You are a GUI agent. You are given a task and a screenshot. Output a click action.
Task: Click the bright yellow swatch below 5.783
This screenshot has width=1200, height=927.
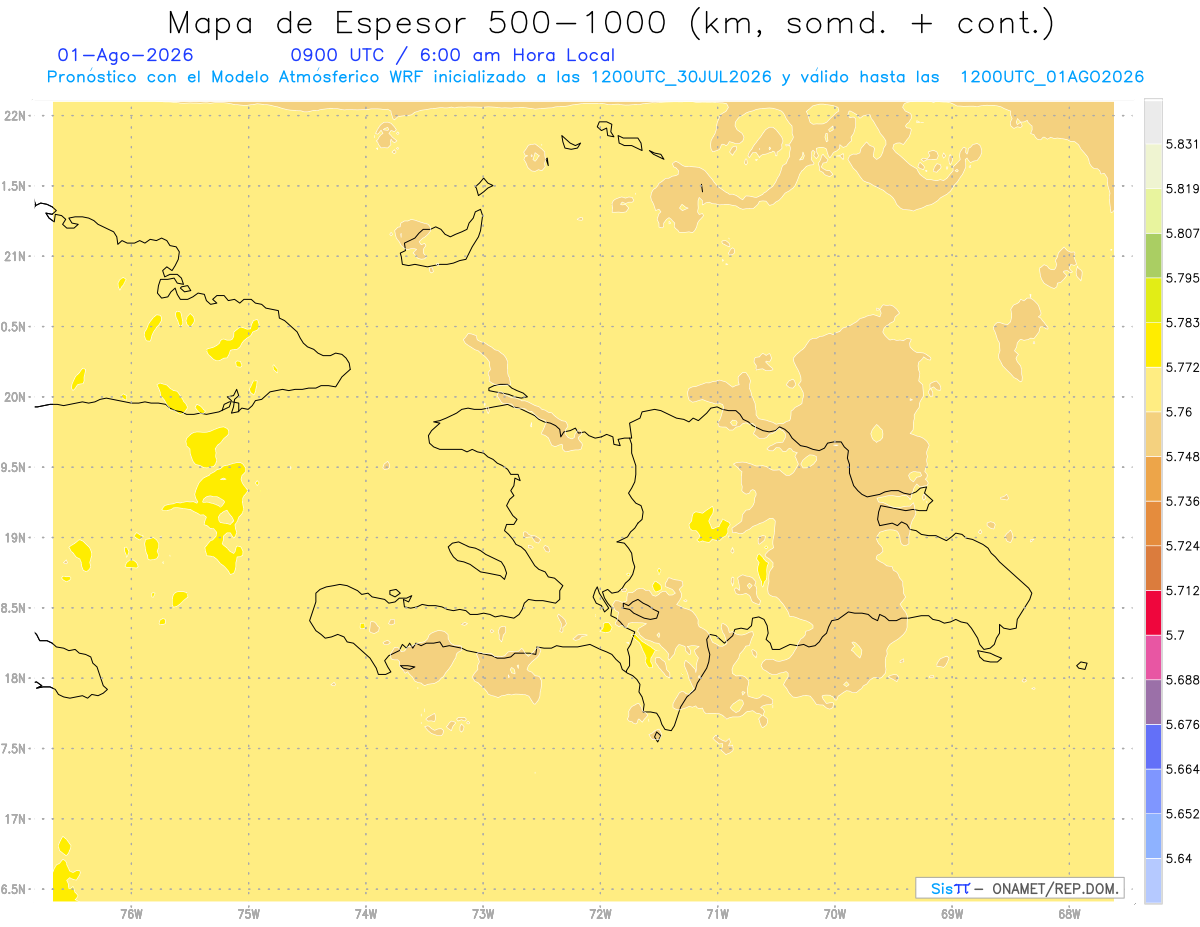click(1153, 344)
